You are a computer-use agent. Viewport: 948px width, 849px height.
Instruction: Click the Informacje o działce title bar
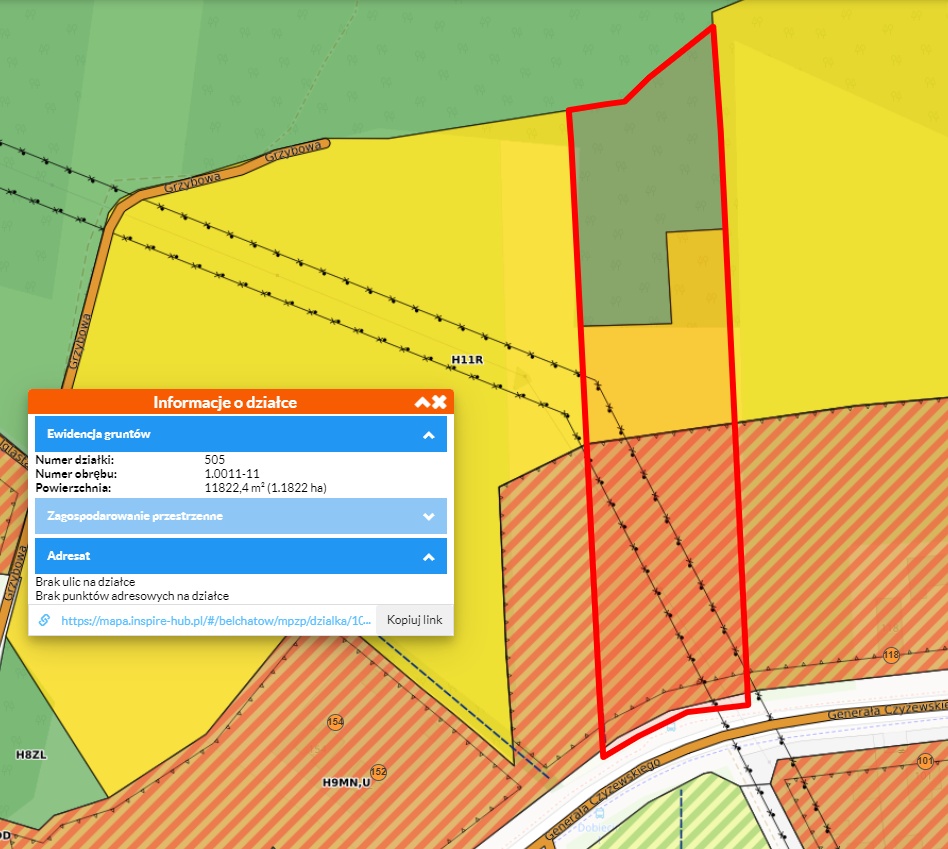point(225,402)
